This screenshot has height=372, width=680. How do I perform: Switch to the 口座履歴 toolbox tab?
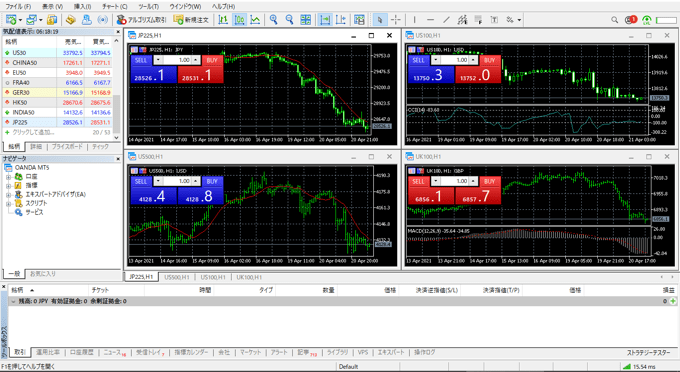(x=82, y=352)
